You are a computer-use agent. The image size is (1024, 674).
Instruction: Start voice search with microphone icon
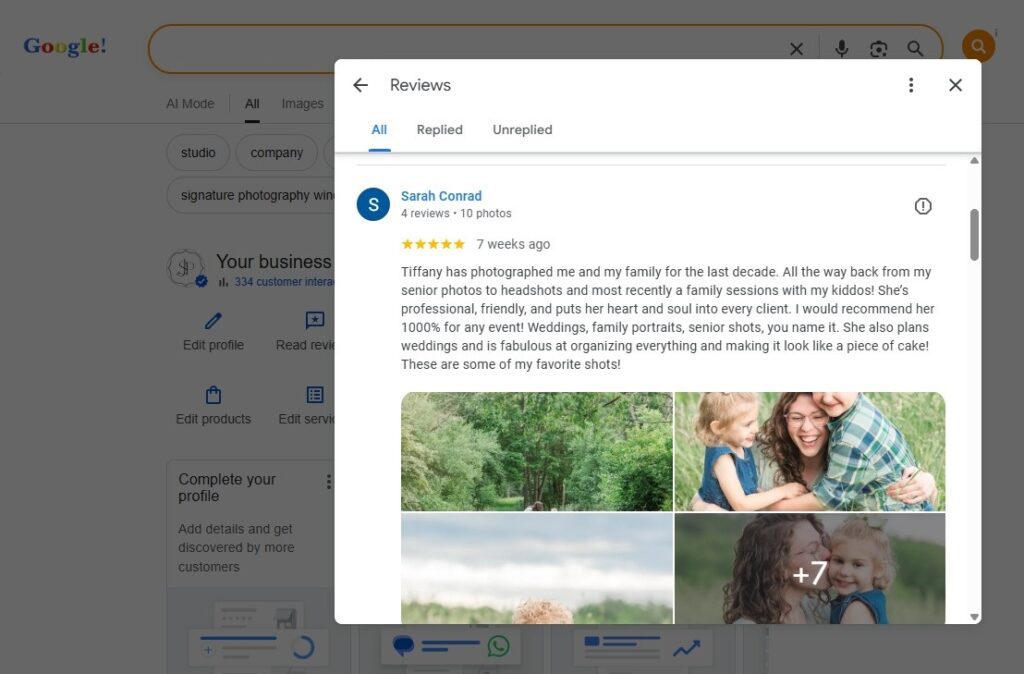coord(841,49)
